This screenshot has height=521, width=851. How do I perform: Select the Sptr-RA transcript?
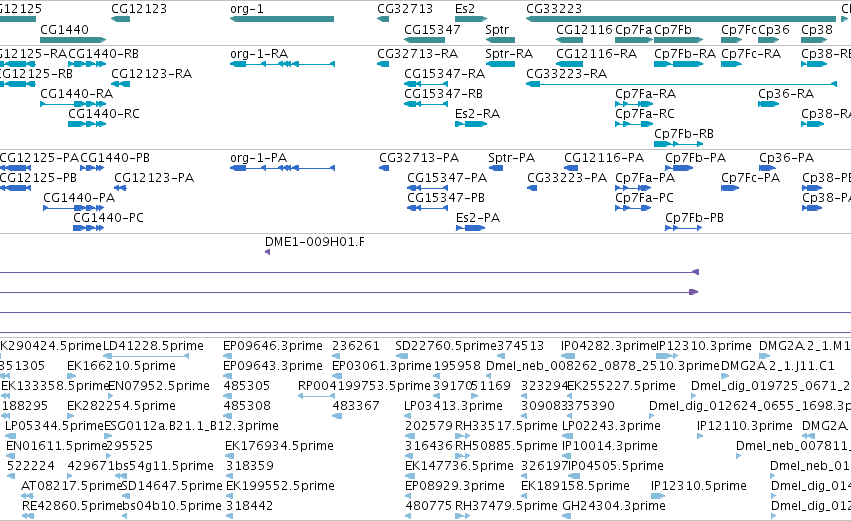click(509, 53)
